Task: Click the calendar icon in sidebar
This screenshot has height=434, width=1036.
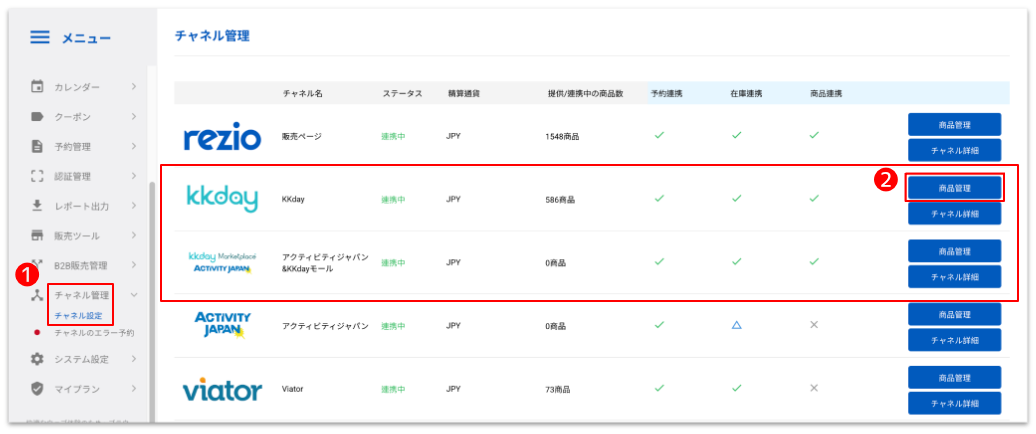Action: [x=38, y=87]
